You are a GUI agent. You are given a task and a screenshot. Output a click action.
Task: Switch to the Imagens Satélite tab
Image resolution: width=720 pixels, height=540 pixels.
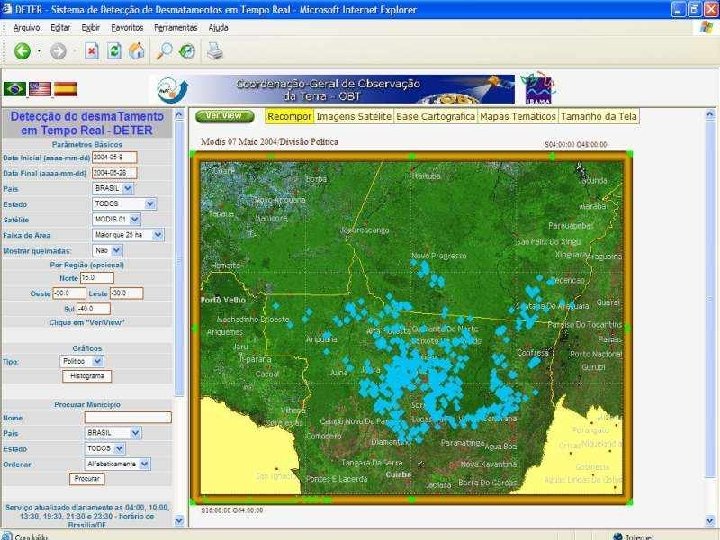[x=354, y=117]
